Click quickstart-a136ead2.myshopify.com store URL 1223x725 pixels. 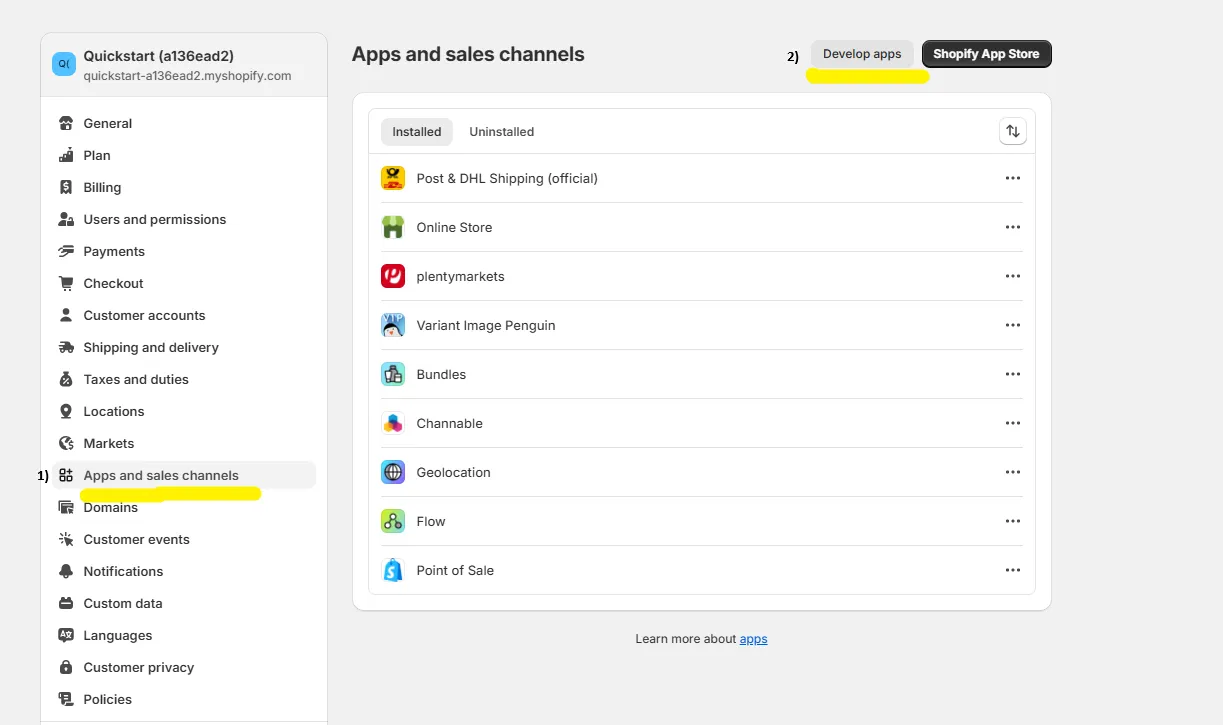point(188,76)
